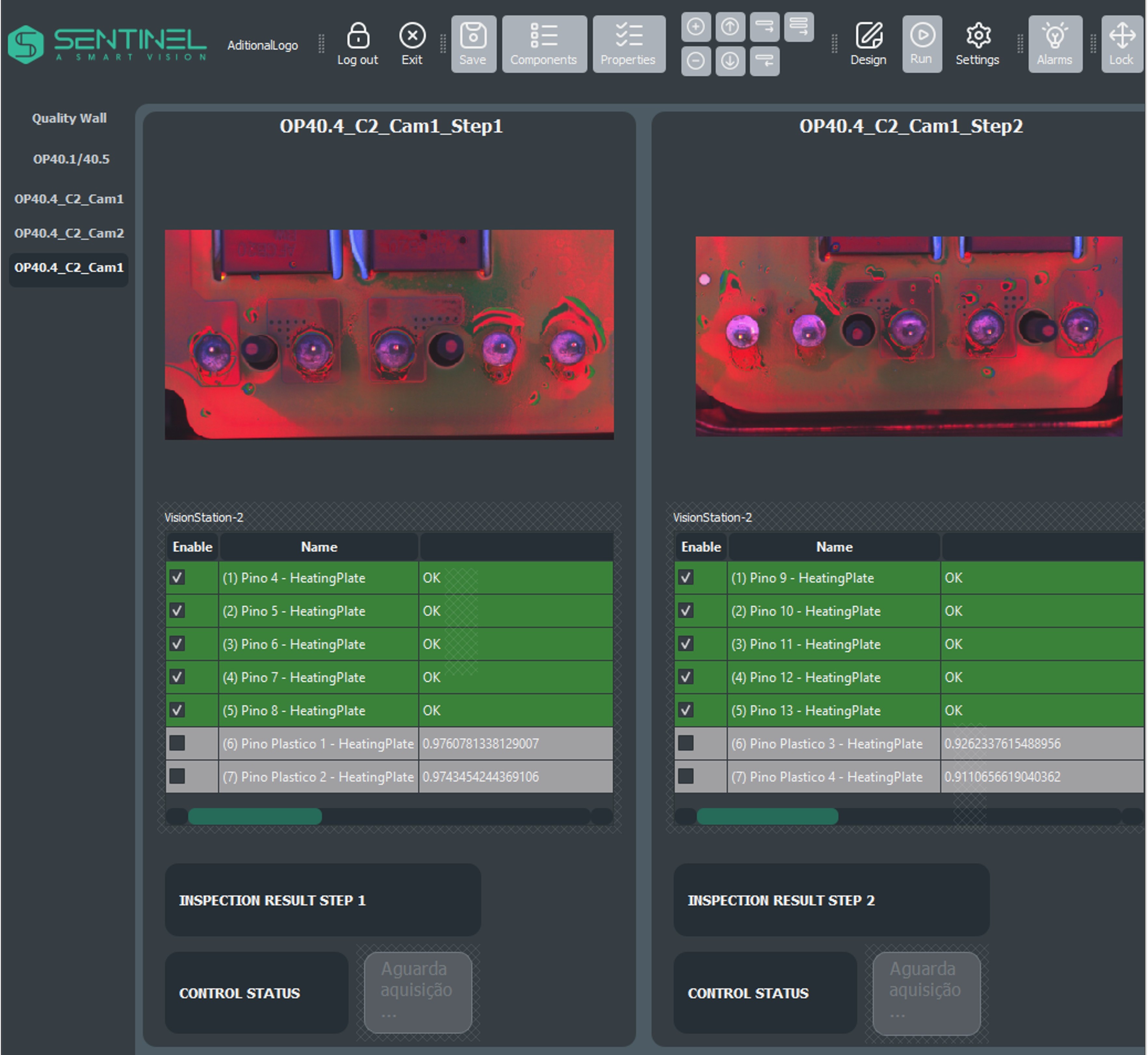Click the Step1 Aguarda aquisição button
1148x1055 pixels.
418,992
